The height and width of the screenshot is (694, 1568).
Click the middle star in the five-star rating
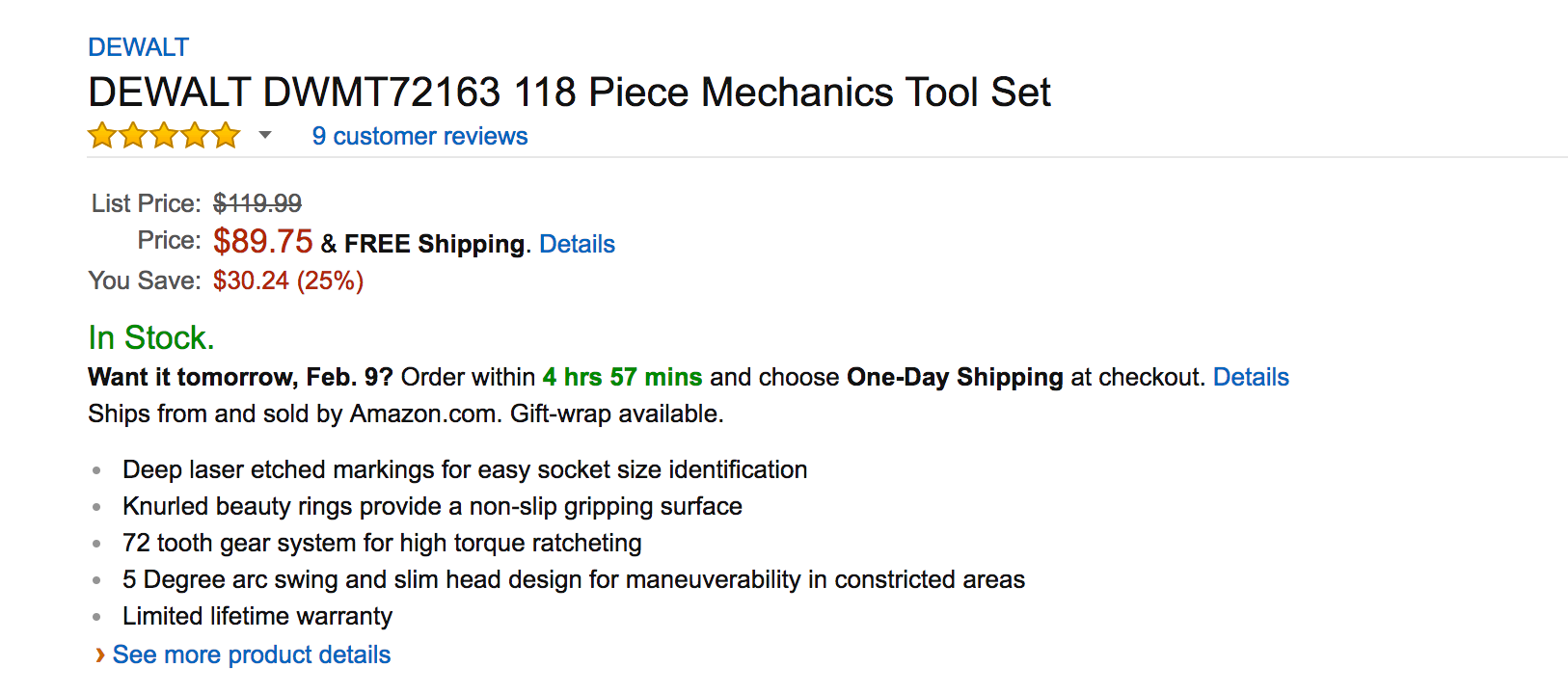coord(164,135)
